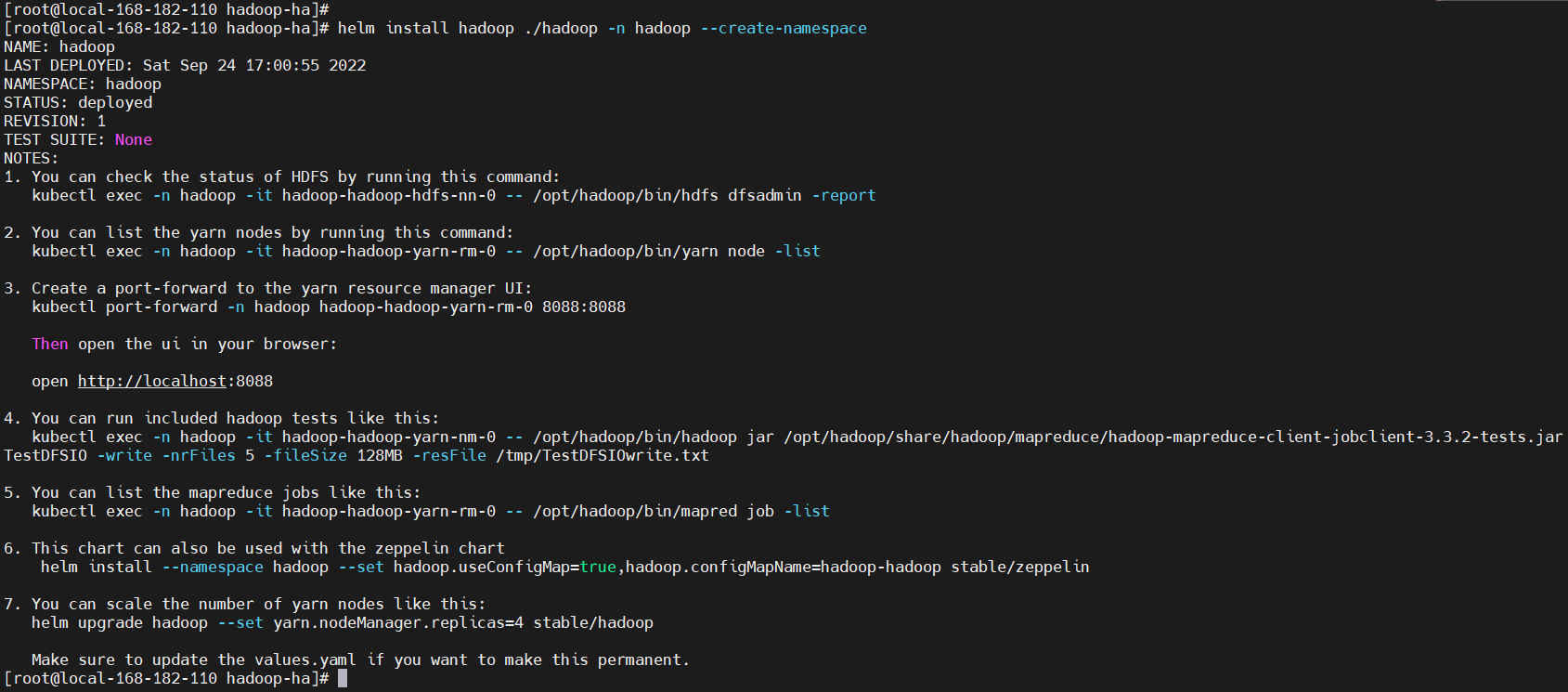Click the '--create-namespace' flag

pyautogui.click(x=784, y=28)
